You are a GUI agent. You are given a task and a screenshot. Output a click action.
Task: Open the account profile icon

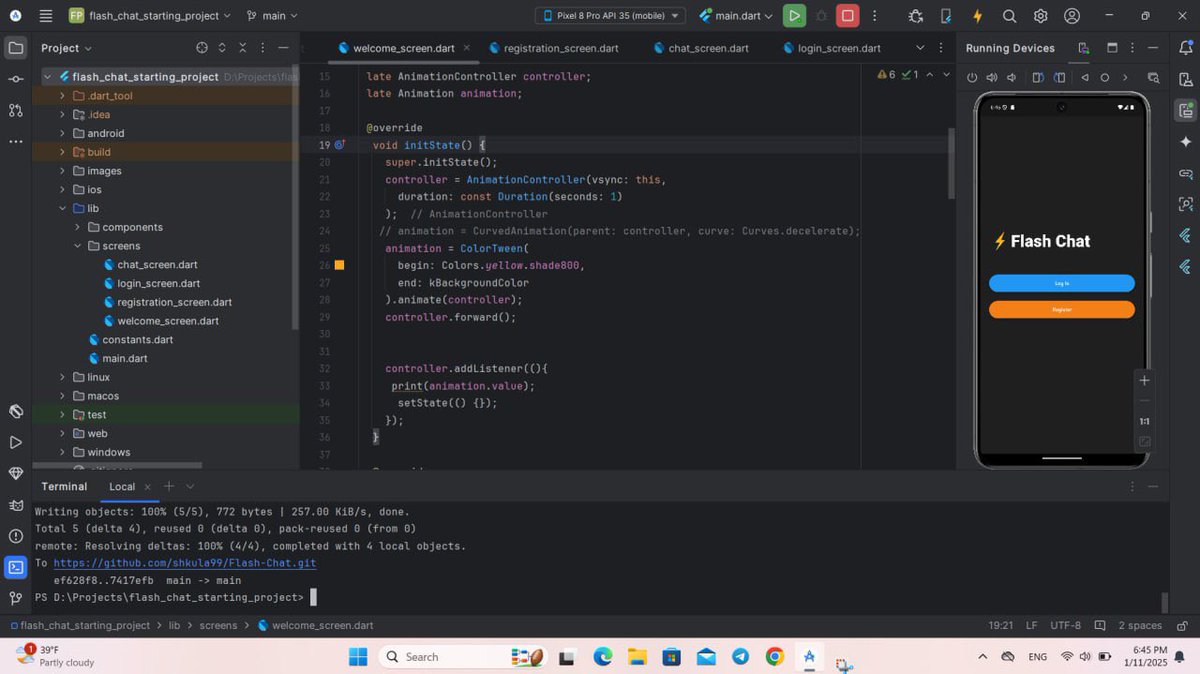pos(1072,16)
